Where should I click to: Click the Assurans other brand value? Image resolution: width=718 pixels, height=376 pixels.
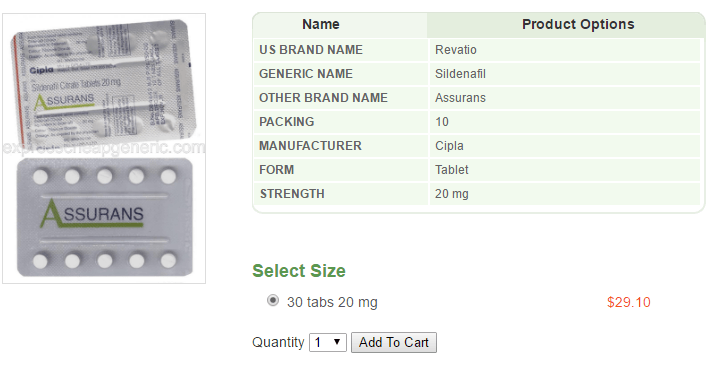click(x=460, y=98)
